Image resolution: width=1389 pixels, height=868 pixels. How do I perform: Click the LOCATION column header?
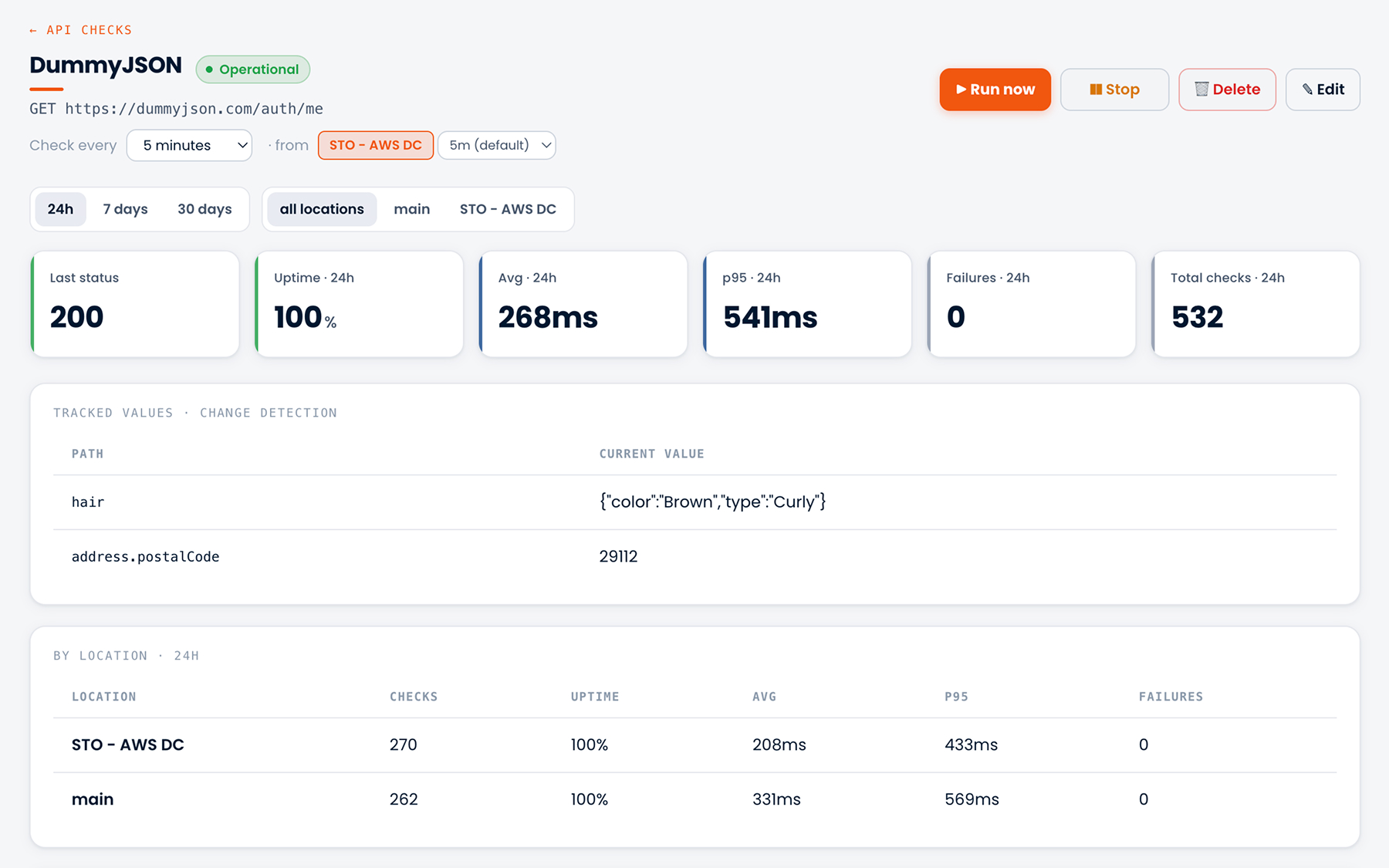(x=103, y=697)
